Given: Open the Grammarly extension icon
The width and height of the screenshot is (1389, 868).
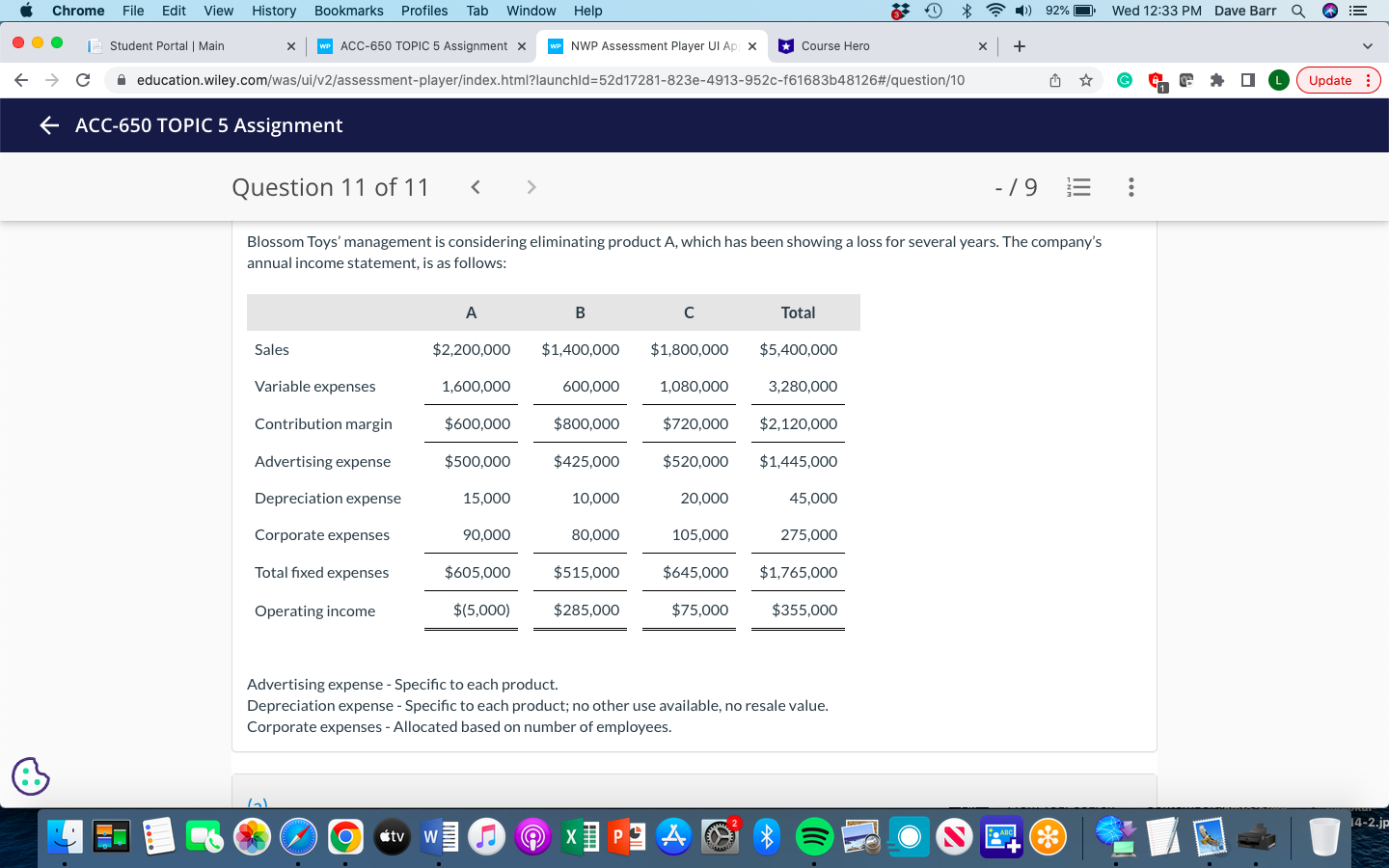Looking at the screenshot, I should coord(1124,80).
